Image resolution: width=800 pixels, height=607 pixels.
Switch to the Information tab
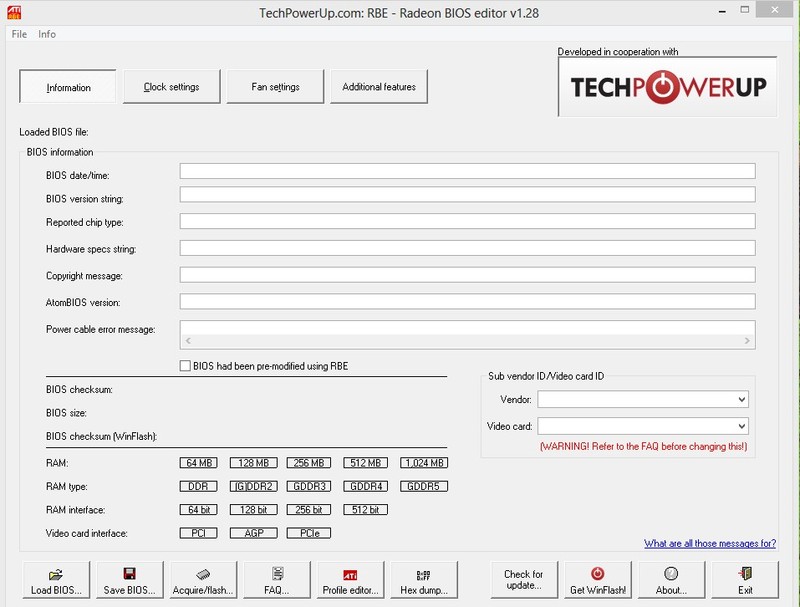(68, 87)
